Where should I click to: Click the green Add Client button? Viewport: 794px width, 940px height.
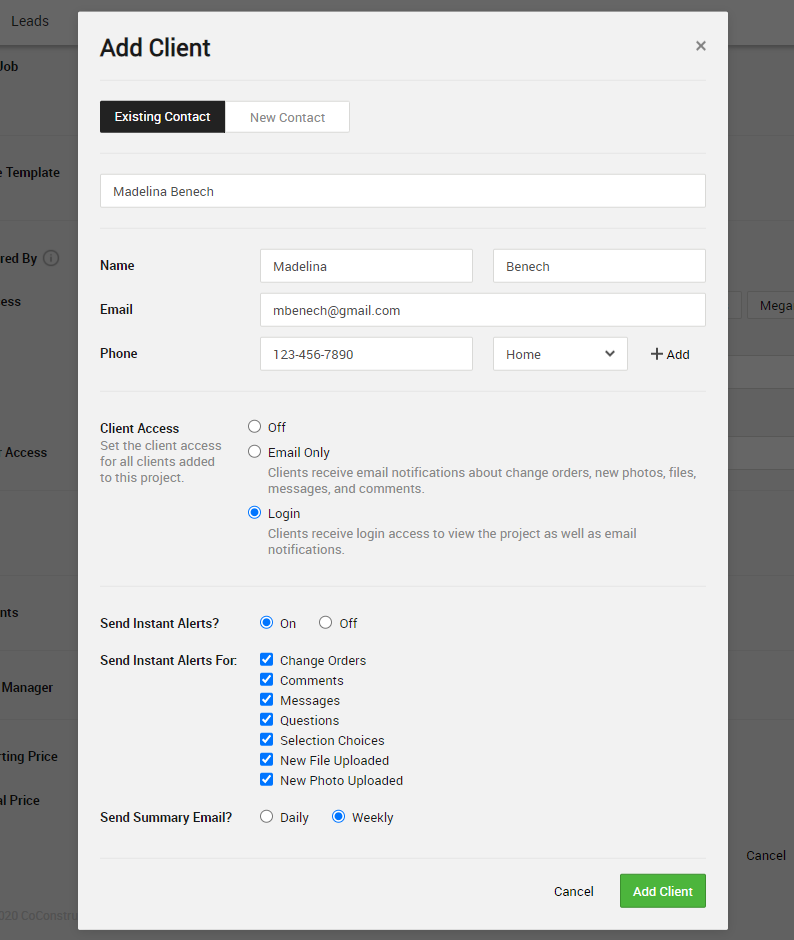point(662,891)
